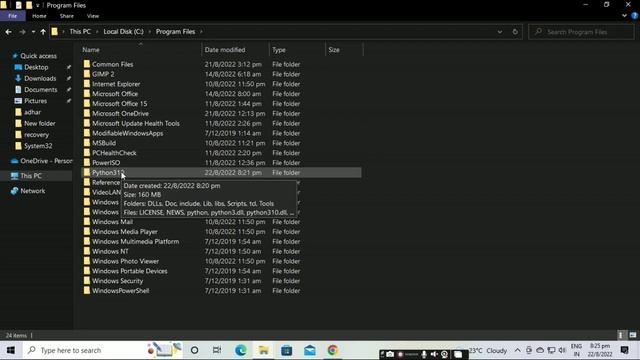Select the PowerISO folder icon

[87, 162]
